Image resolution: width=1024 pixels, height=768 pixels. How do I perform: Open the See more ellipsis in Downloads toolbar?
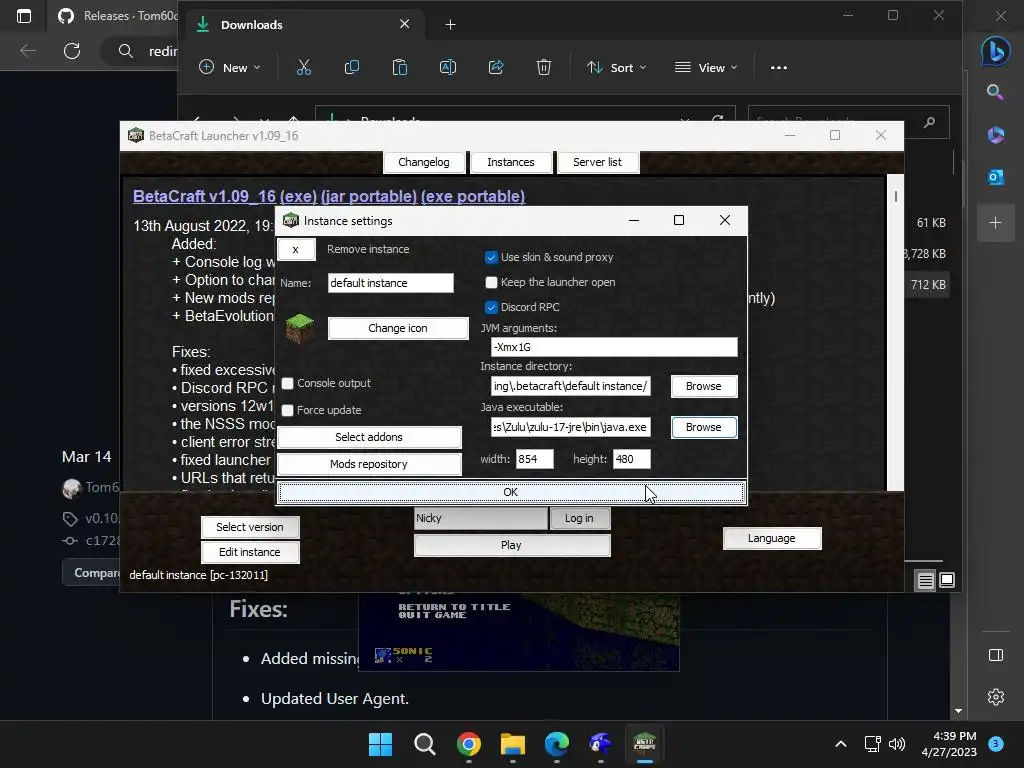778,67
